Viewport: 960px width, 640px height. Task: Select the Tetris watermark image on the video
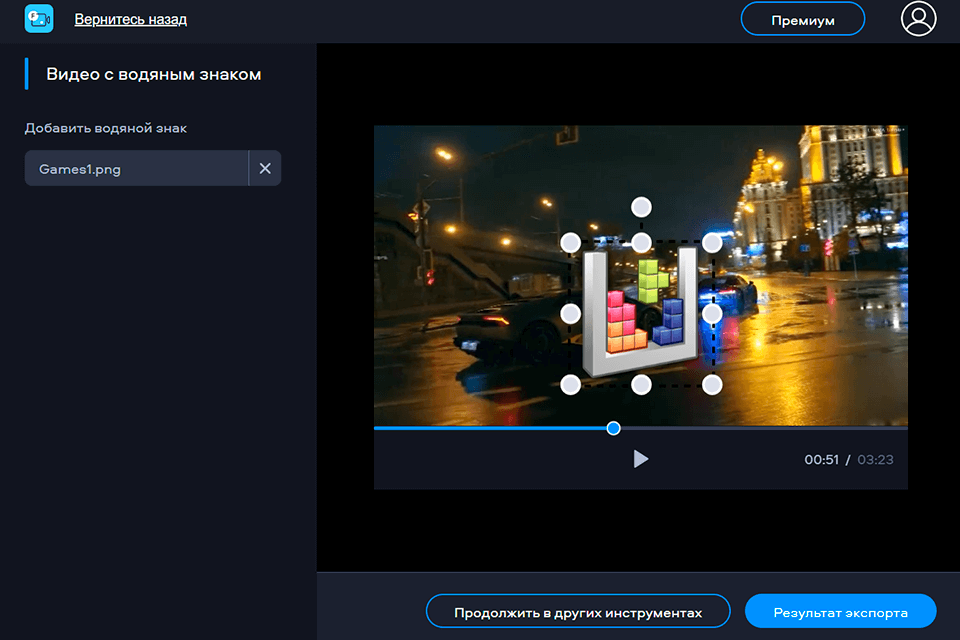click(x=640, y=313)
